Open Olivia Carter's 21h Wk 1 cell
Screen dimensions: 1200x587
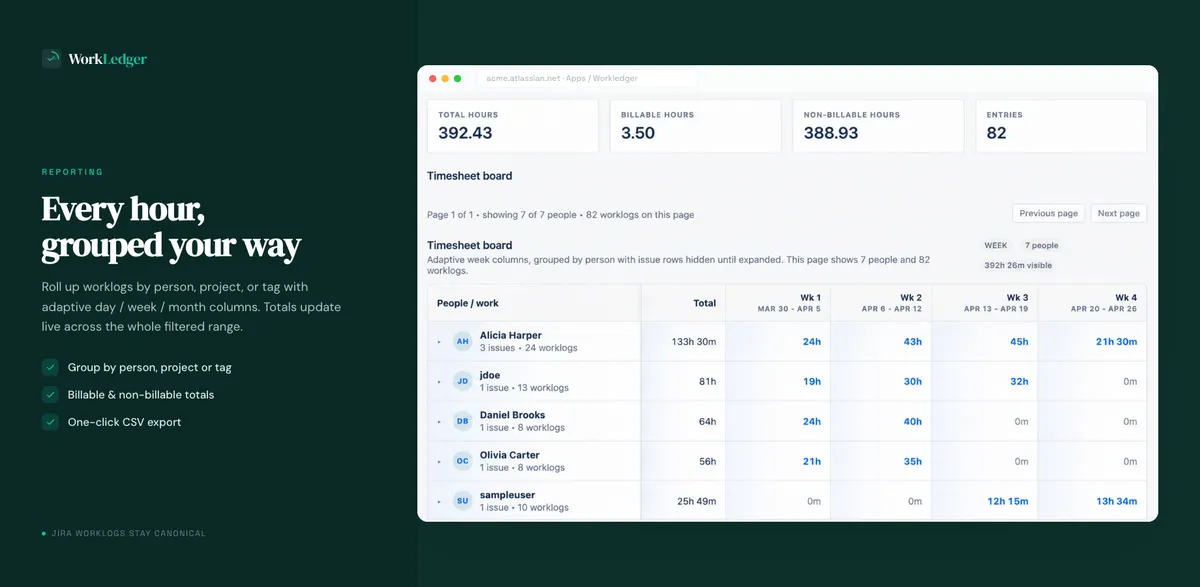click(778, 461)
